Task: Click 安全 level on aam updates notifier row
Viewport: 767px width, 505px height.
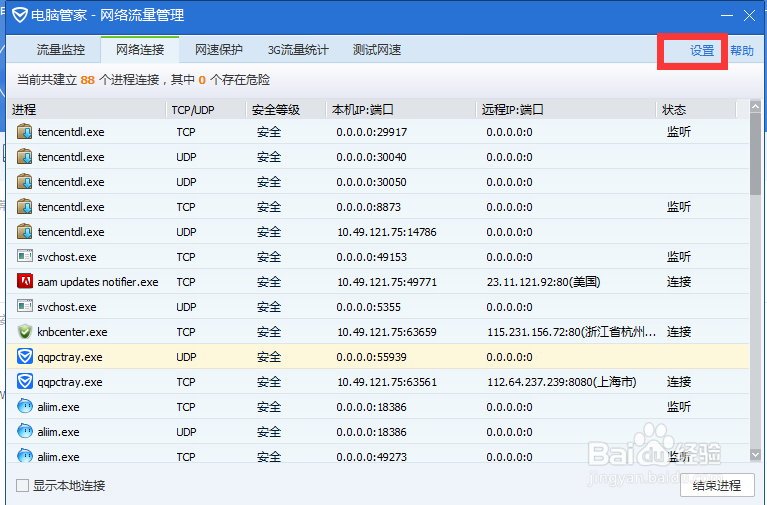Action: click(269, 282)
